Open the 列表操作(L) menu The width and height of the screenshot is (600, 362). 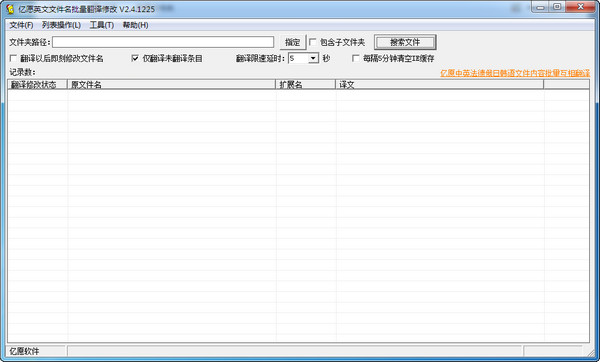pyautogui.click(x=61, y=25)
